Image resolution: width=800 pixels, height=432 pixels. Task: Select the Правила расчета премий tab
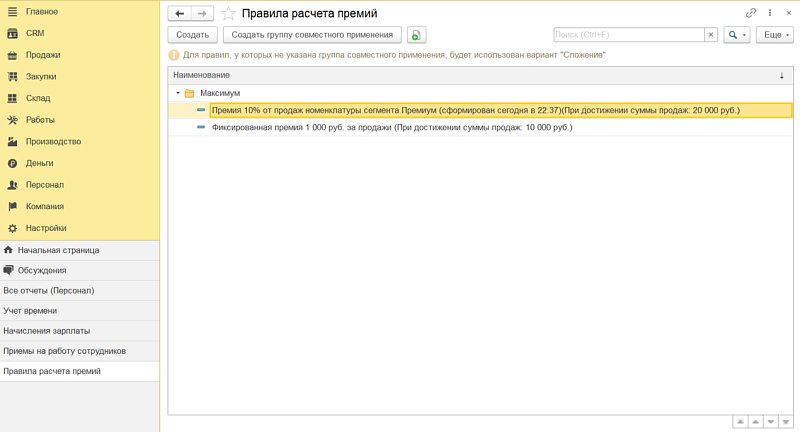click(x=80, y=371)
